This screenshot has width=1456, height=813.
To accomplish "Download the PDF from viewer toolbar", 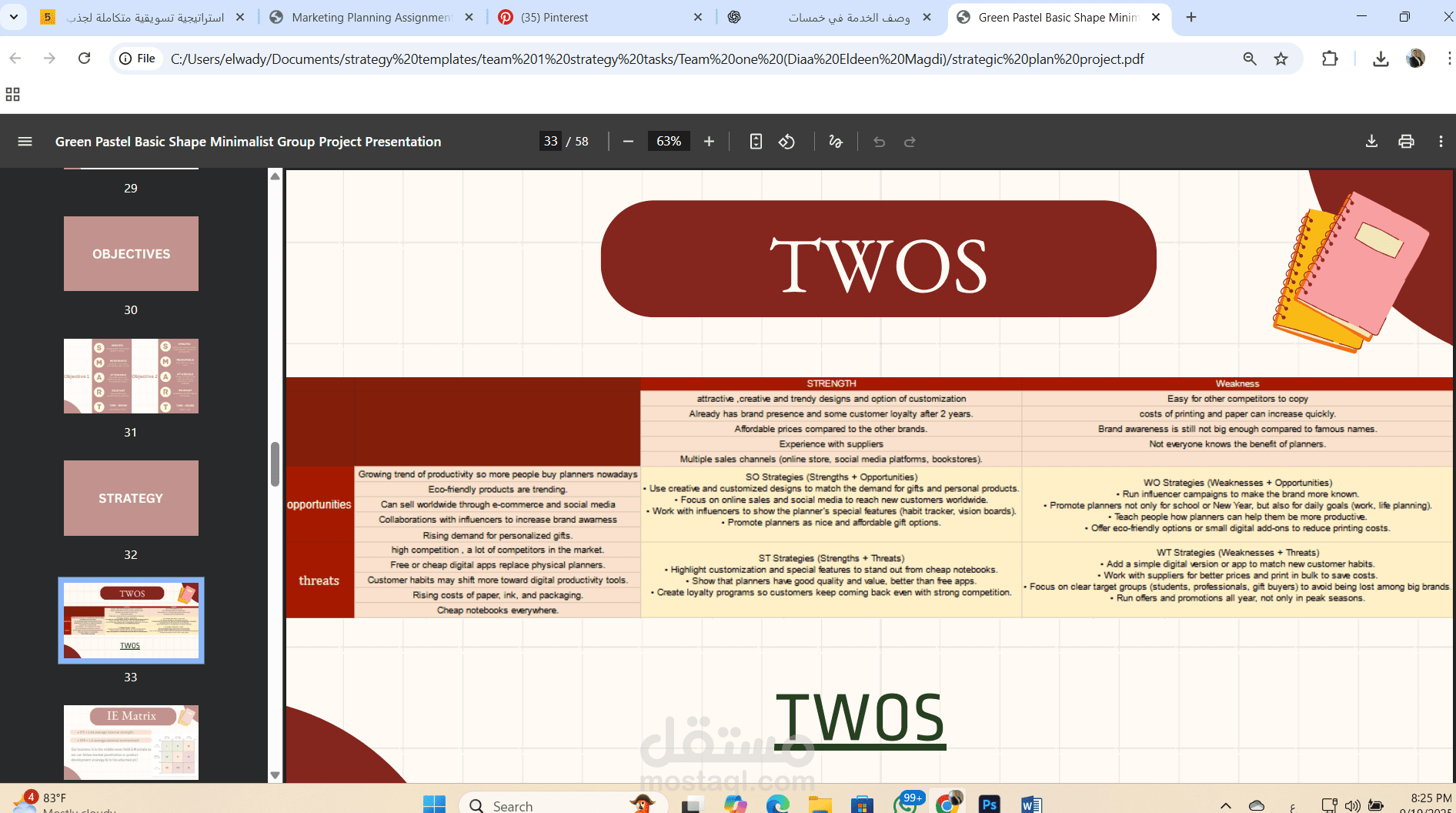I will pyautogui.click(x=1371, y=142).
